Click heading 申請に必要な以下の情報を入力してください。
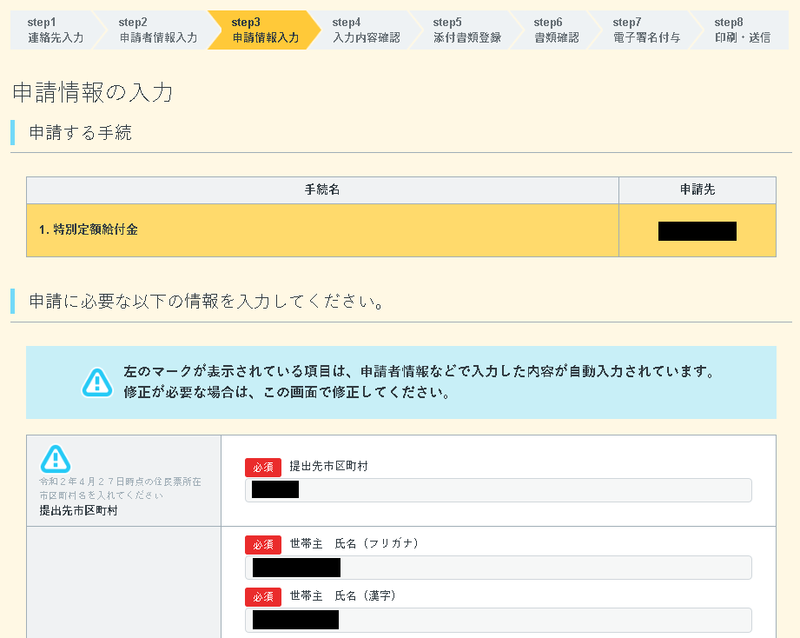Screen dimensions: 800x638 pos(206,302)
